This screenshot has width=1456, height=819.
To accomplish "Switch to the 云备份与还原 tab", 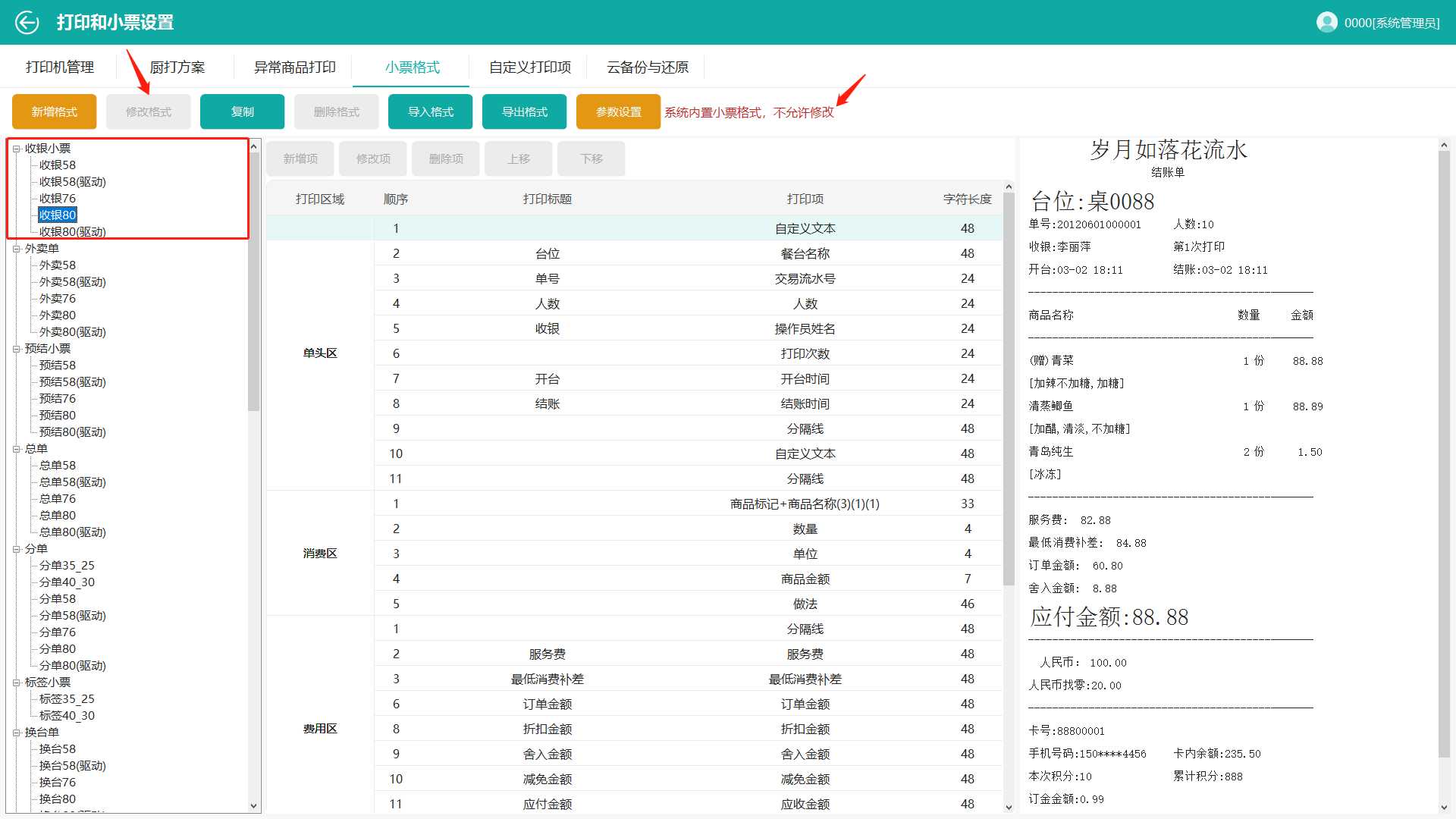I will (x=648, y=67).
